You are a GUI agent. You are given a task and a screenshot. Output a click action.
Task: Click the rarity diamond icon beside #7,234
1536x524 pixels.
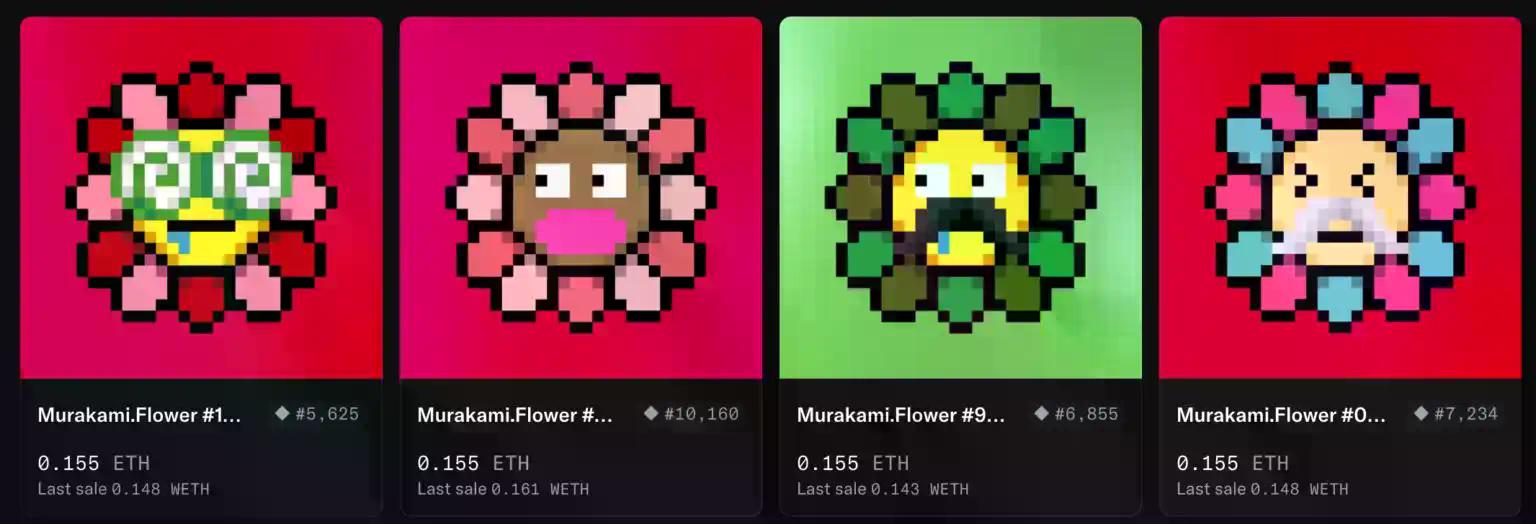click(1422, 414)
